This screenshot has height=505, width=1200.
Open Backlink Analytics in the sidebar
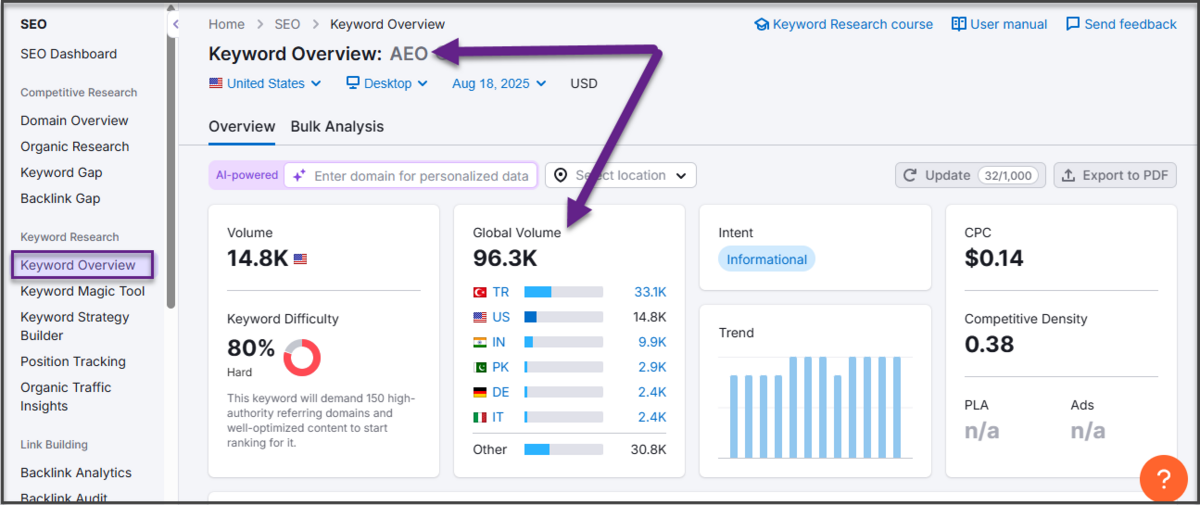[x=76, y=472]
